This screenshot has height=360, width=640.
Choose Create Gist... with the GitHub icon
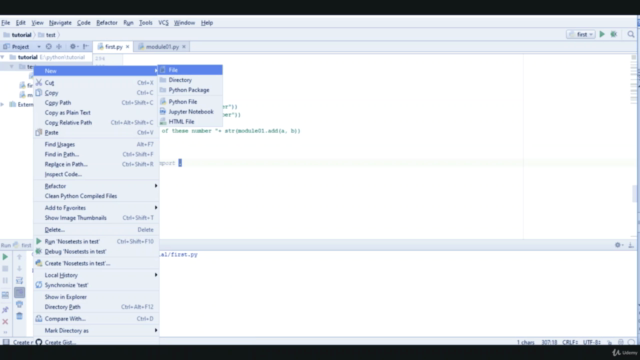96,342
